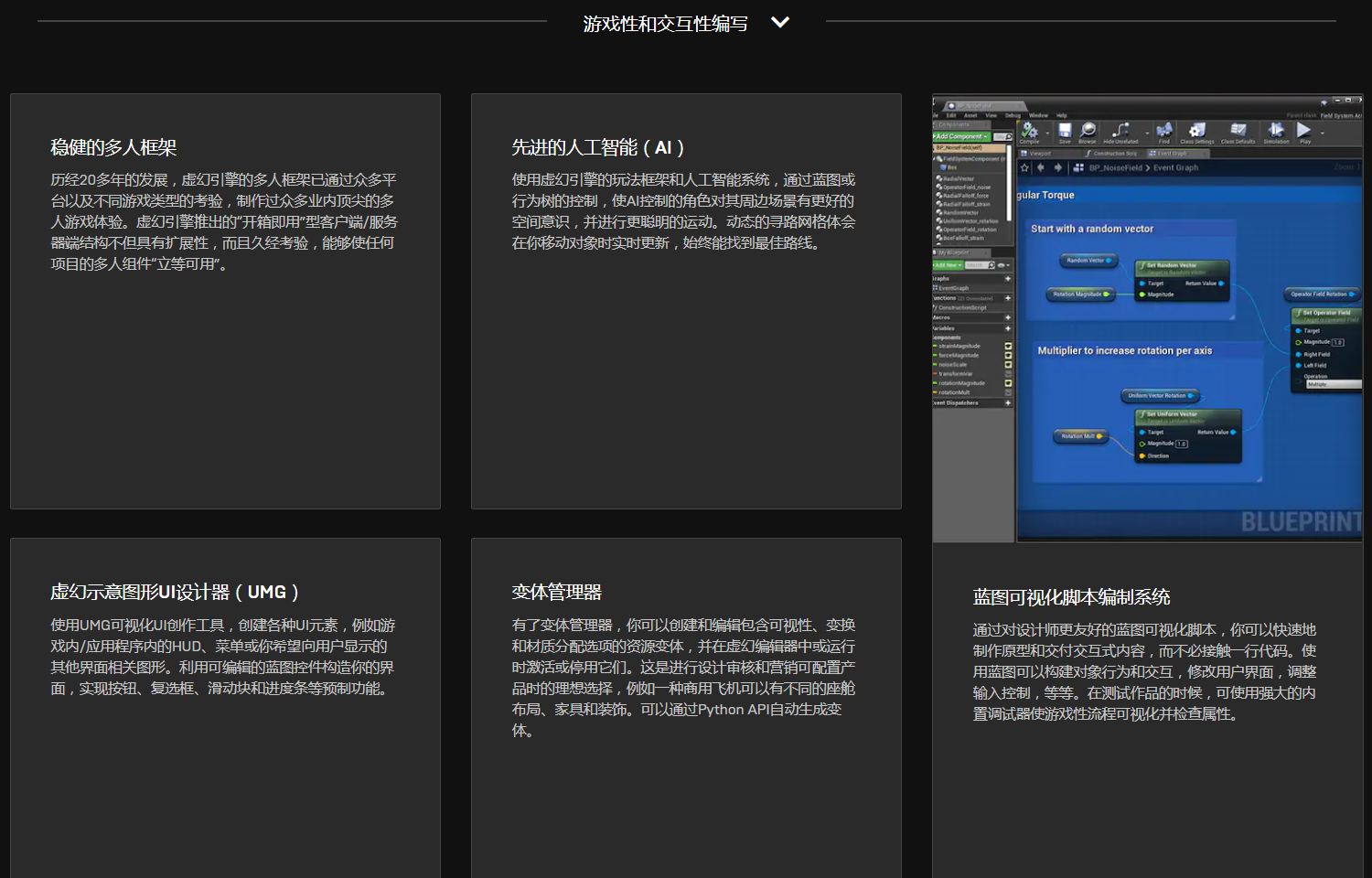The height and width of the screenshot is (878, 1372).
Task: Click the Find binoculars icon in Blueprint toolbar
Action: [1164, 130]
